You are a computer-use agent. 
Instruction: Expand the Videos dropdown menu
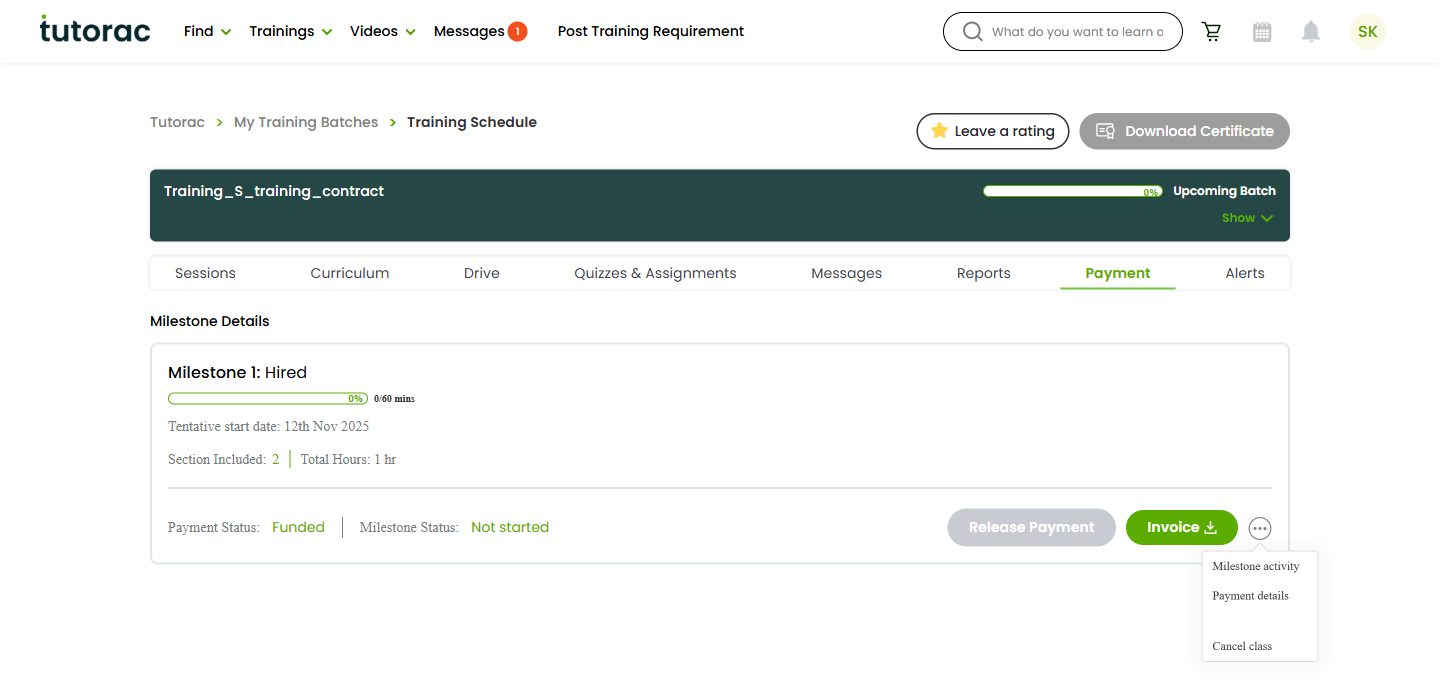coord(383,31)
